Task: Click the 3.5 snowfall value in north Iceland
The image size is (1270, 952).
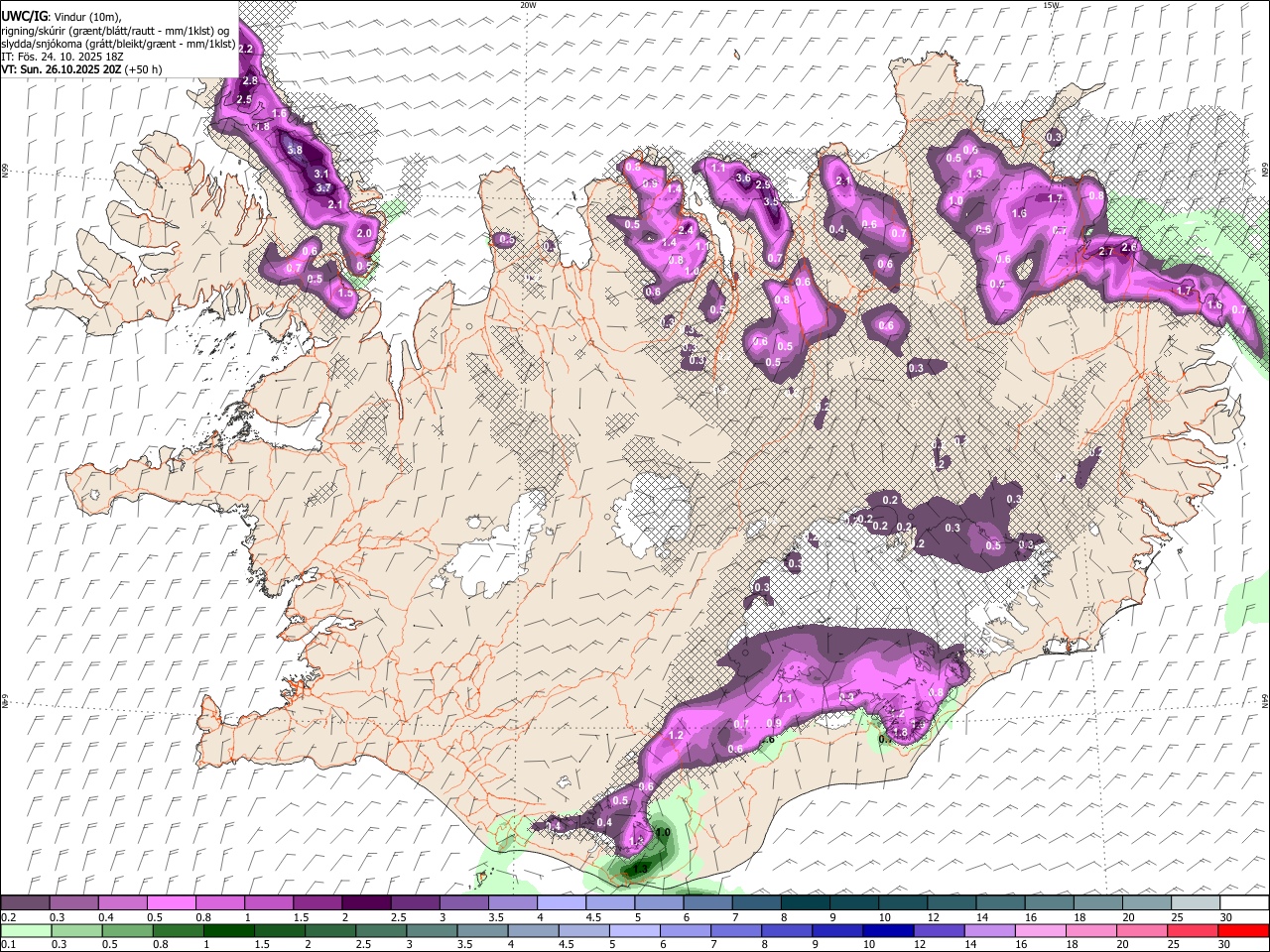Action: (x=771, y=201)
